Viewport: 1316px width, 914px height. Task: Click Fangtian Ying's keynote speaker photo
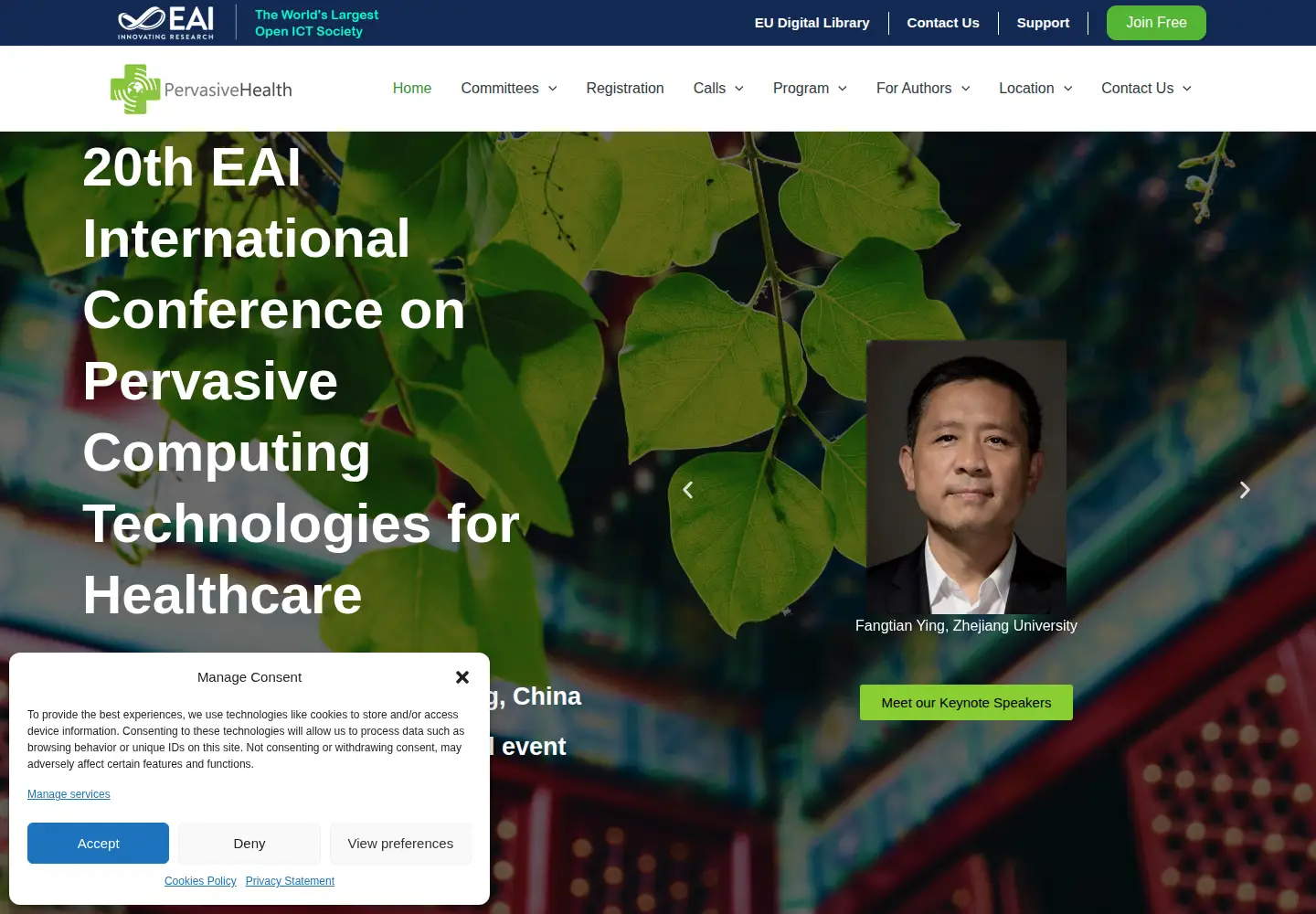[966, 477]
